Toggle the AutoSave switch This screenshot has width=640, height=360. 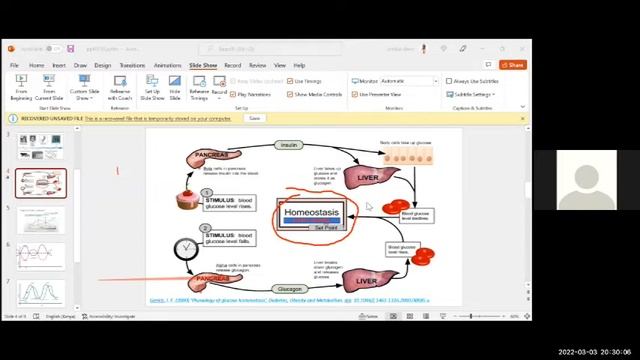(x=53, y=49)
